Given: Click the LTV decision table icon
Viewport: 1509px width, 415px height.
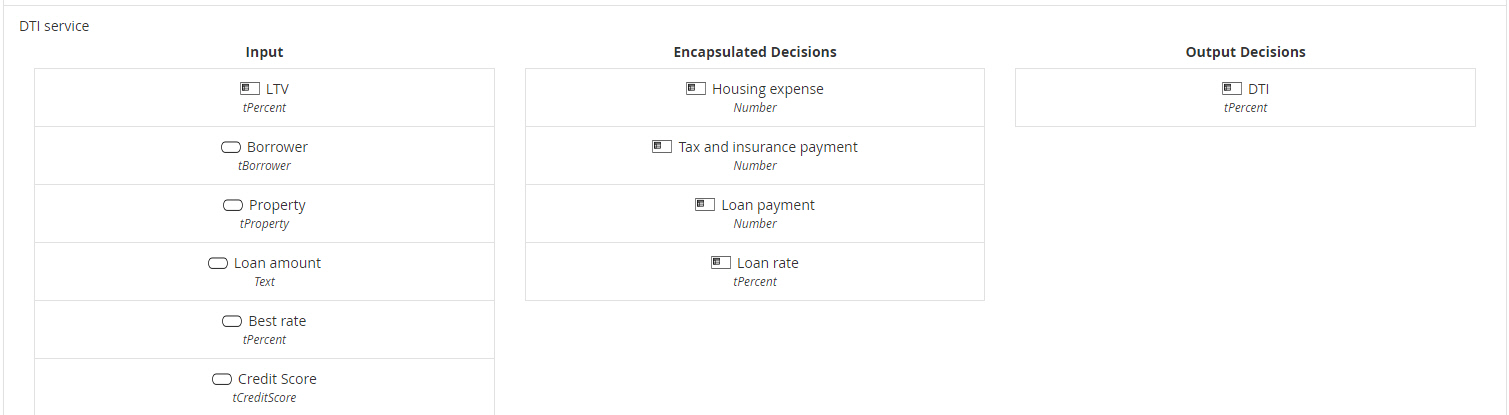Looking at the screenshot, I should [x=250, y=89].
